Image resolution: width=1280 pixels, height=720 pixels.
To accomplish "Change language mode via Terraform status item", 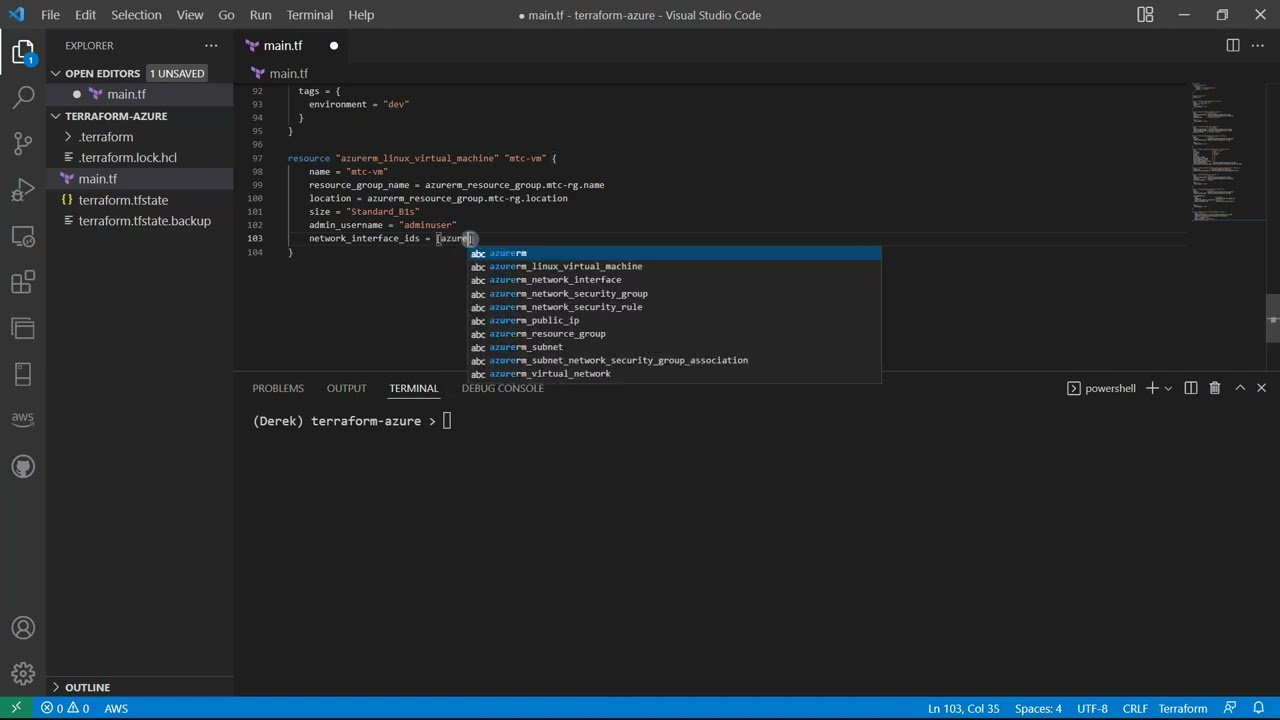I will (1183, 708).
